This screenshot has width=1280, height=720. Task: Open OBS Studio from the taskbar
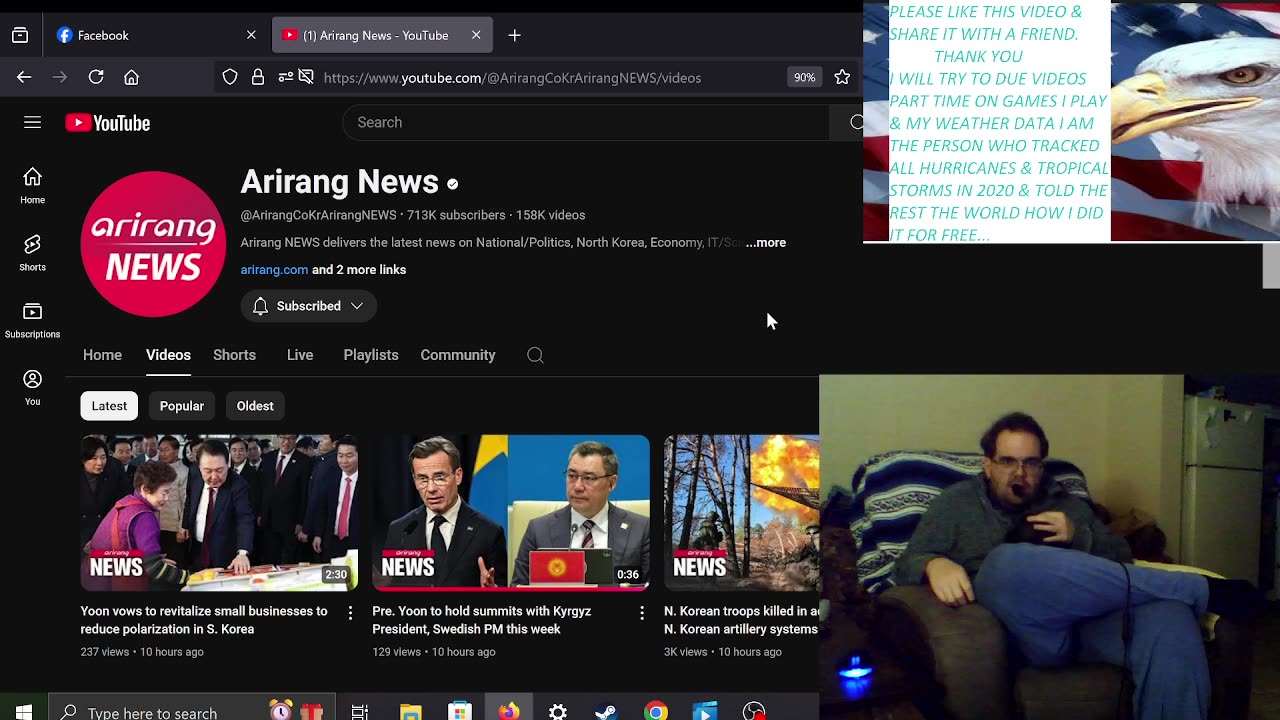click(x=754, y=712)
